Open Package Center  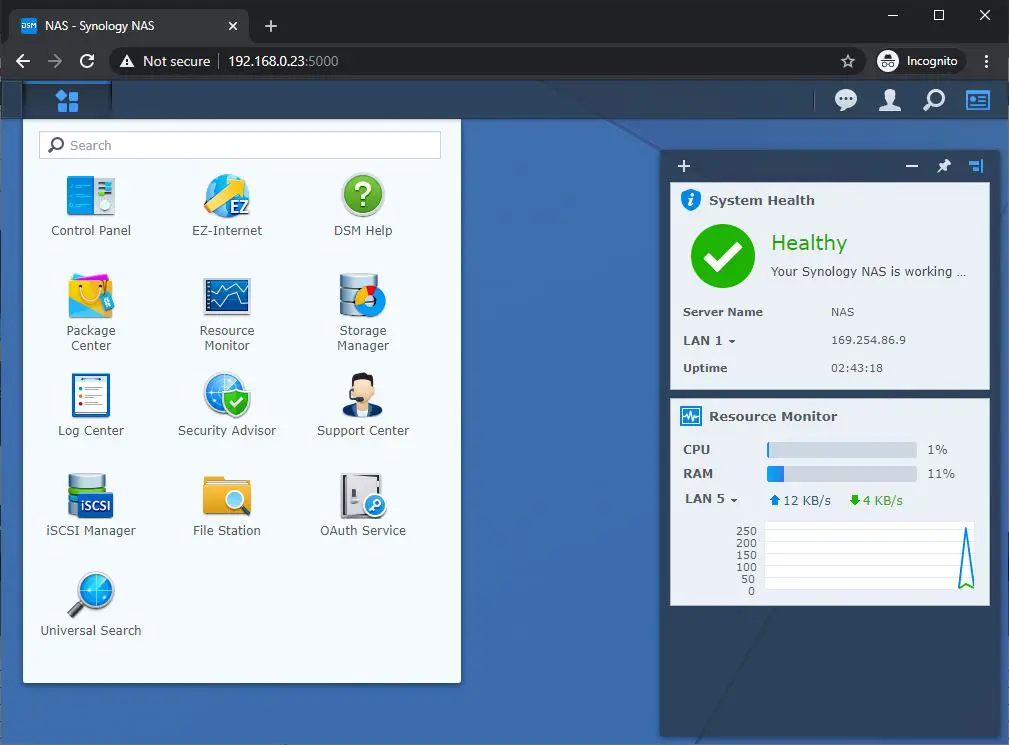(x=91, y=313)
